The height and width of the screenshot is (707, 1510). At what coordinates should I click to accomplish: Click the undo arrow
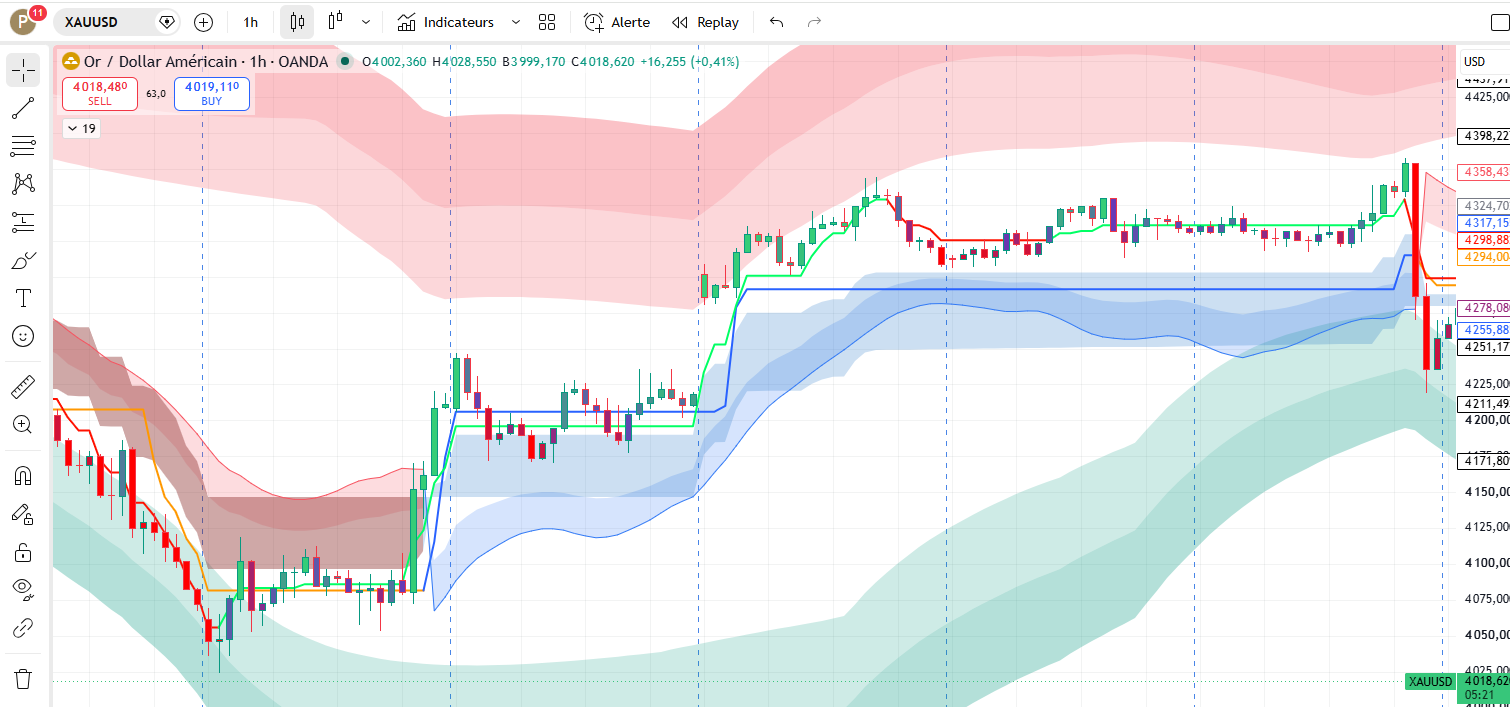point(777,22)
